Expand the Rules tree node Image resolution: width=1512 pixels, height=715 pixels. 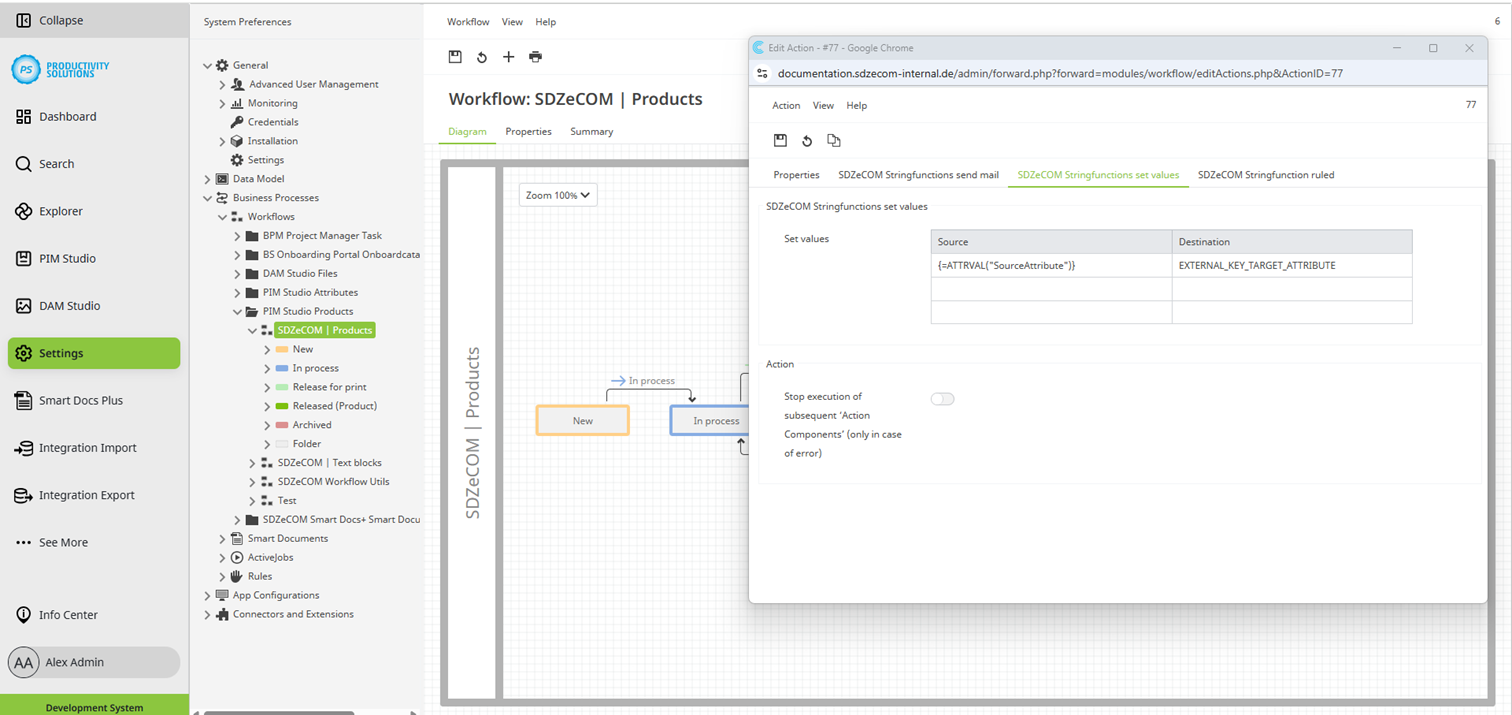(222, 577)
